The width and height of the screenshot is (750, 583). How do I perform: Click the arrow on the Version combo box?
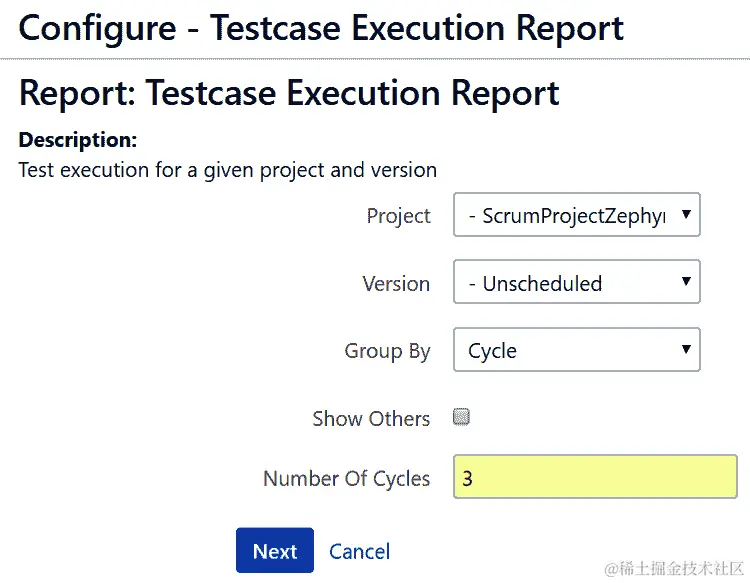tap(685, 282)
